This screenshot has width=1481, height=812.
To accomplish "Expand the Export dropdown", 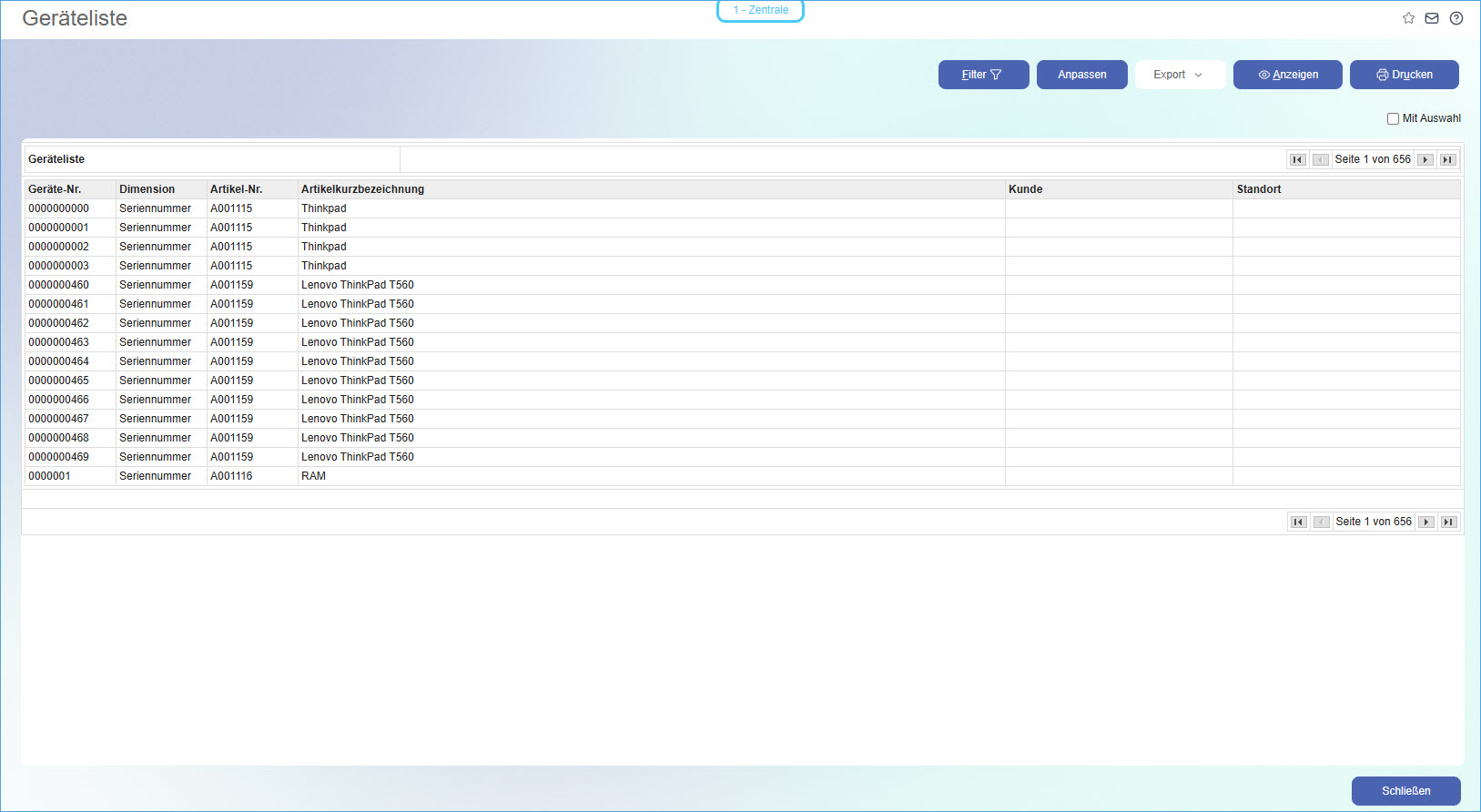I will pos(1179,75).
